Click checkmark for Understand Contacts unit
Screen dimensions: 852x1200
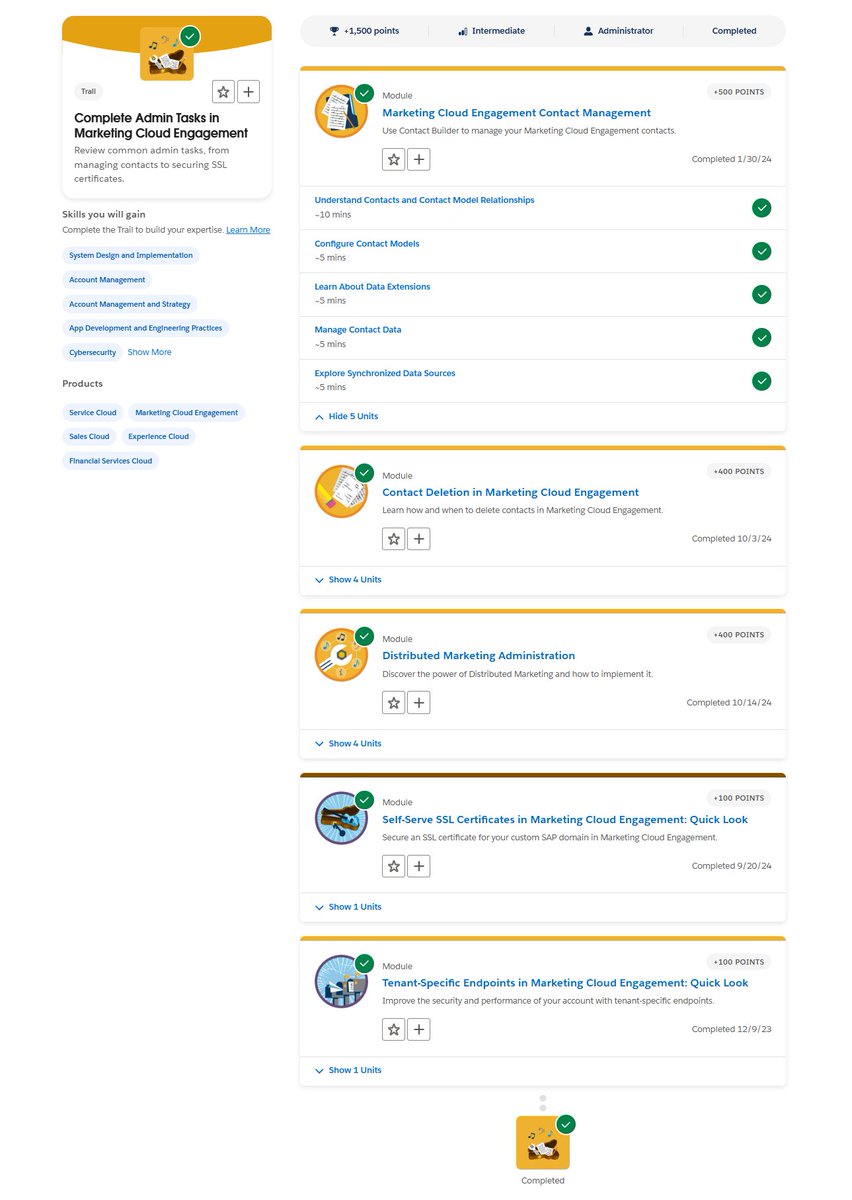762,208
